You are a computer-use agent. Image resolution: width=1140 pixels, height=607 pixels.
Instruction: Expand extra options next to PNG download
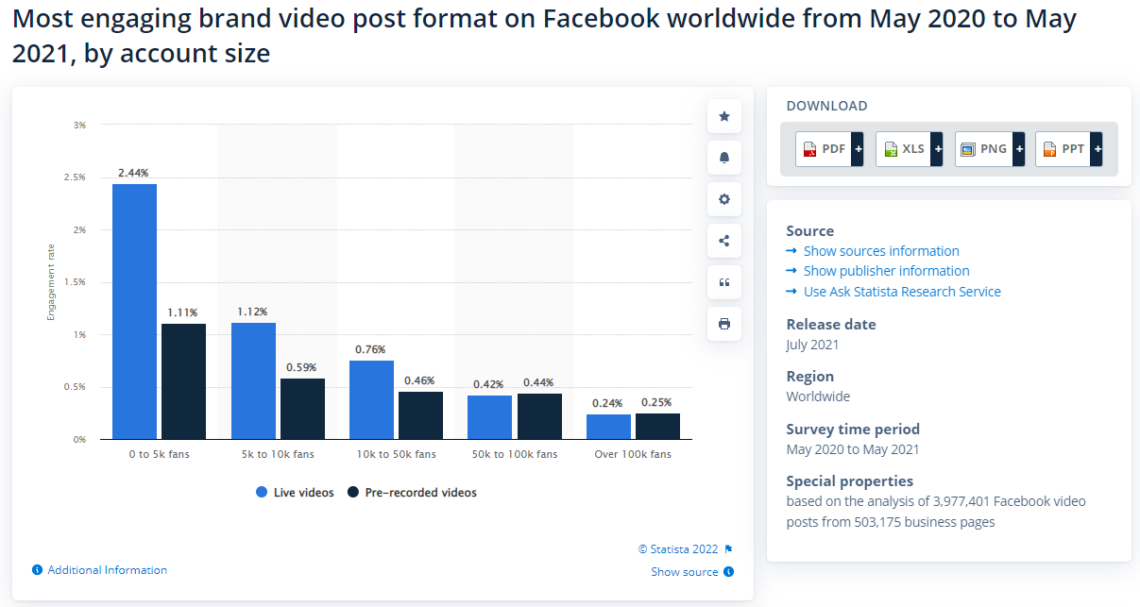(x=1018, y=148)
